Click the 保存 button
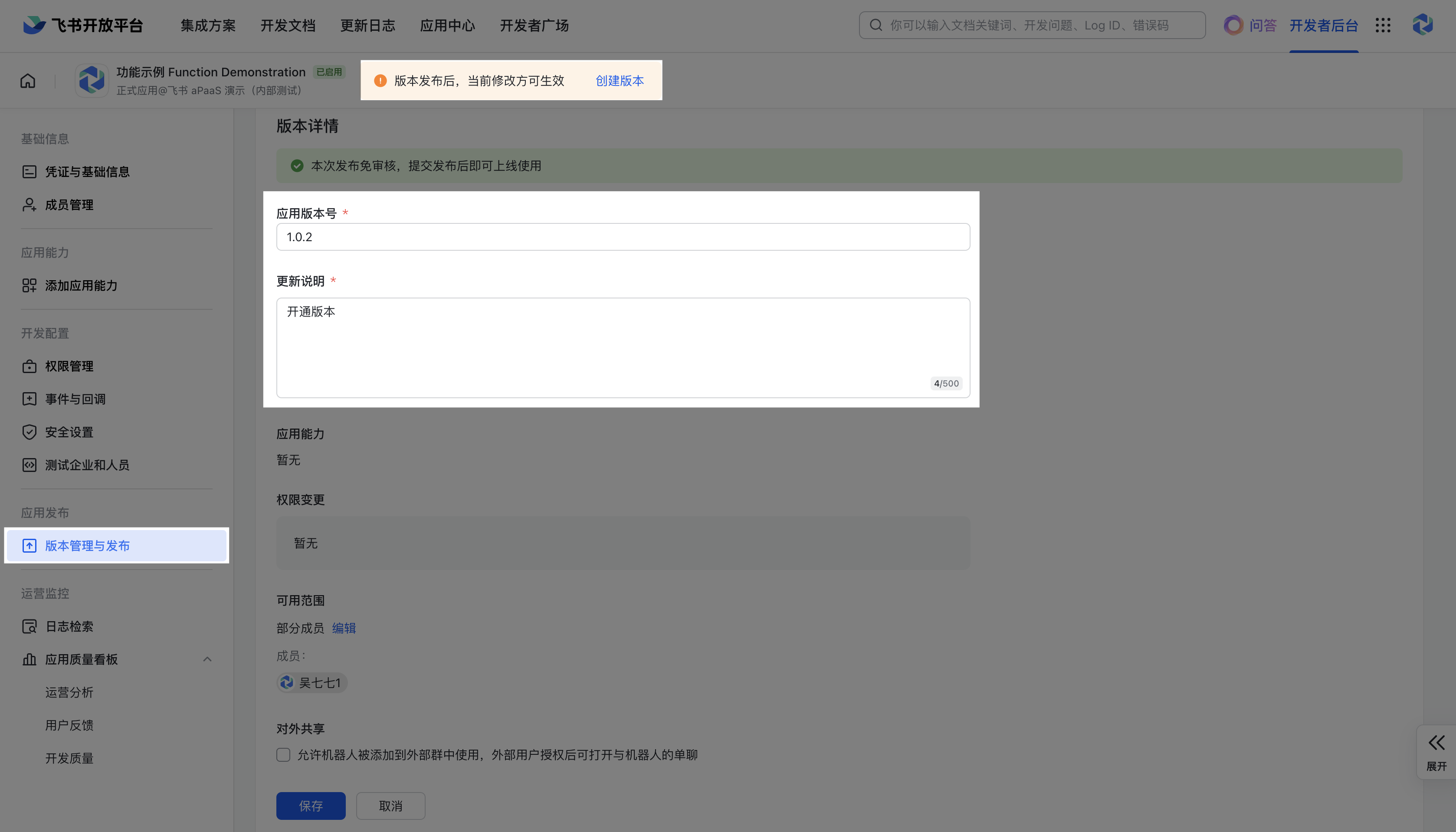 pos(311,806)
